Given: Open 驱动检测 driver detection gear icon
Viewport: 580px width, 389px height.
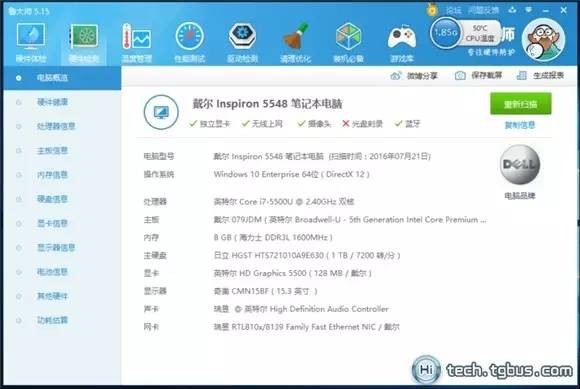Looking at the screenshot, I should (x=242, y=41).
